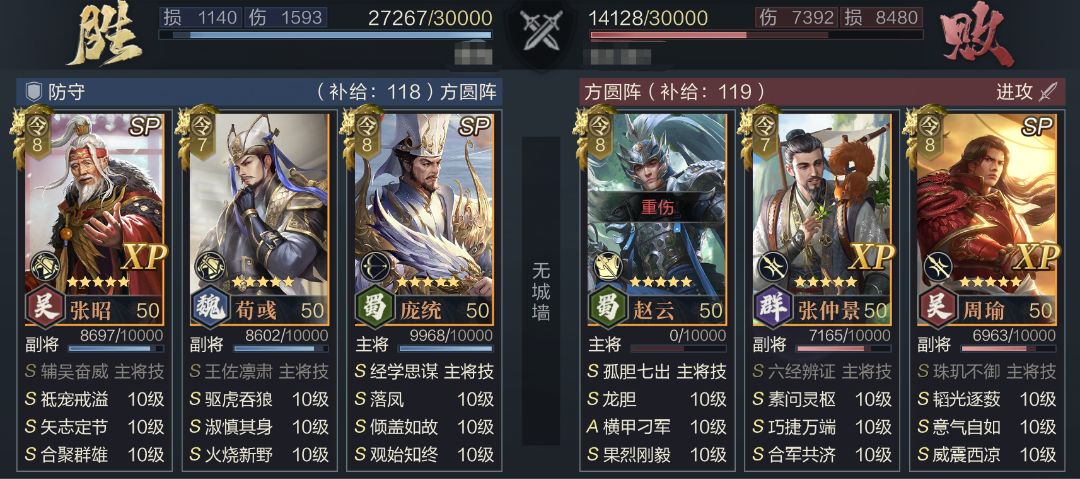Click the 重伤 label on 赵云
The height and width of the screenshot is (479, 1080).
coord(656,206)
